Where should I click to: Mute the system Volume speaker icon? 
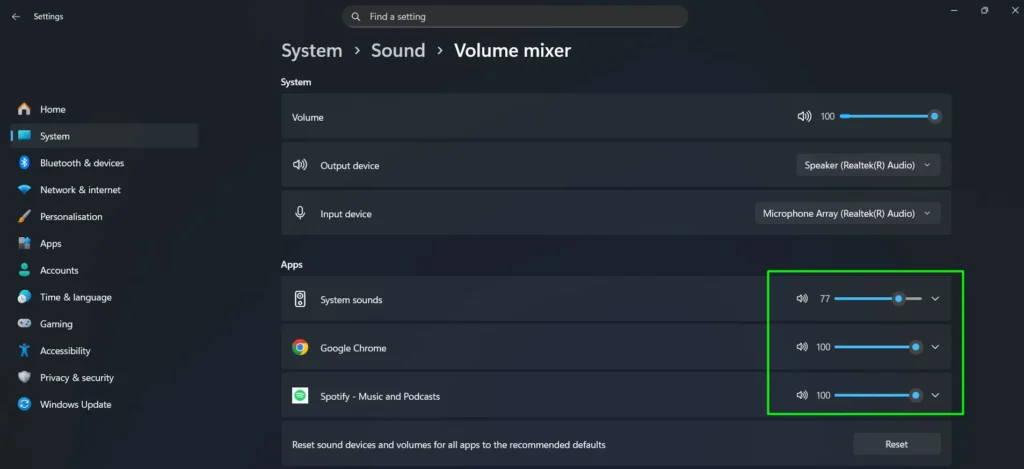[x=804, y=116]
